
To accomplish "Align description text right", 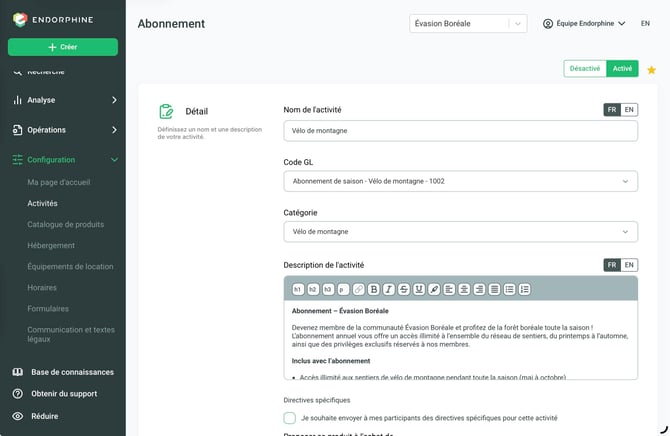I will tap(479, 289).
